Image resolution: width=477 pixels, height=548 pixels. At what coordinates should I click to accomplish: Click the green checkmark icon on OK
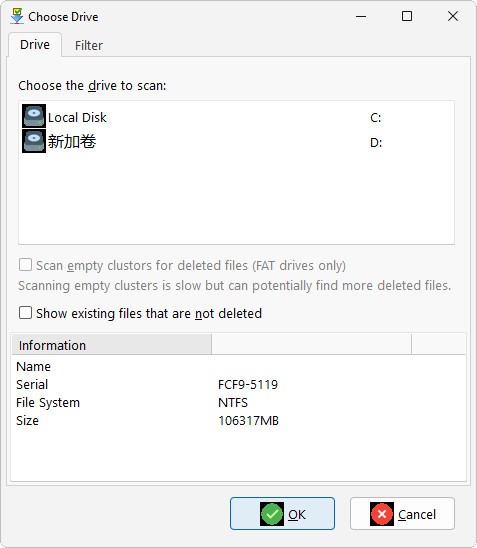pyautogui.click(x=272, y=514)
